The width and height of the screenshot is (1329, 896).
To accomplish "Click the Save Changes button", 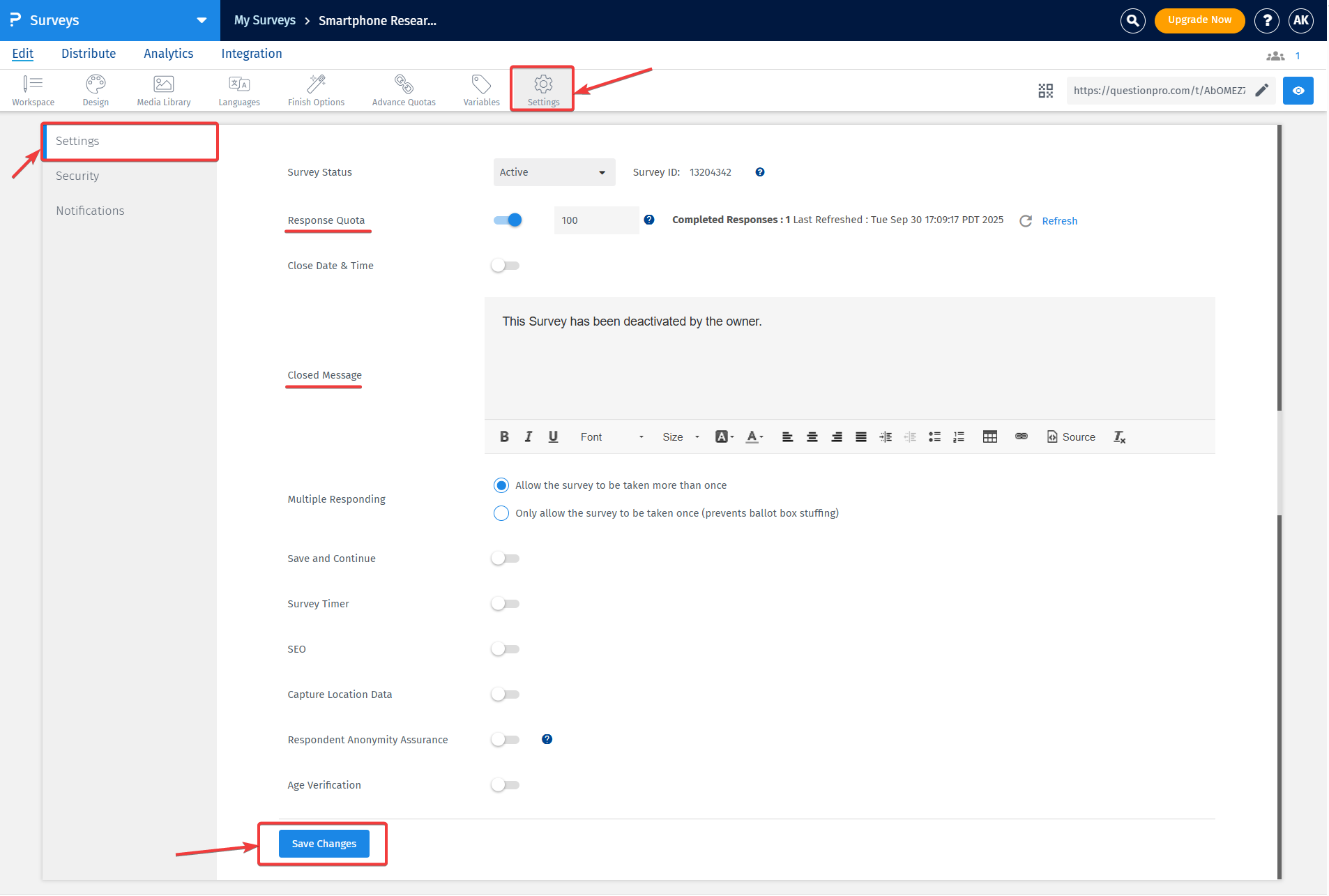I will 324,843.
